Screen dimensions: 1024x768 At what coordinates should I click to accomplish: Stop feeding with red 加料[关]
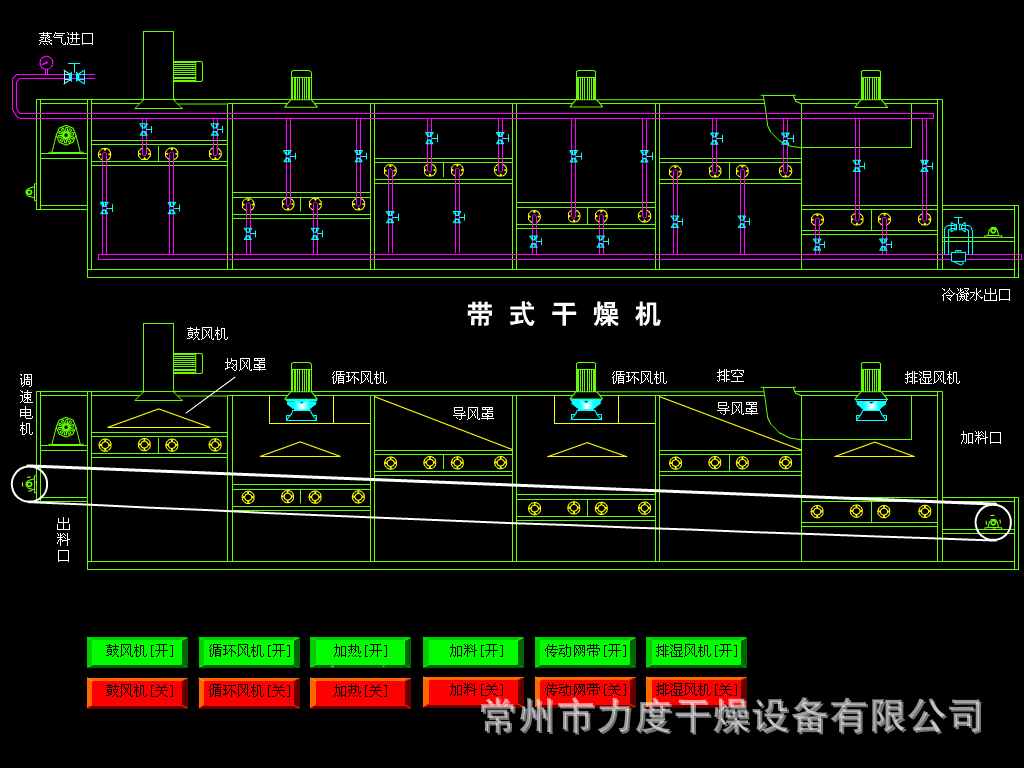click(473, 691)
